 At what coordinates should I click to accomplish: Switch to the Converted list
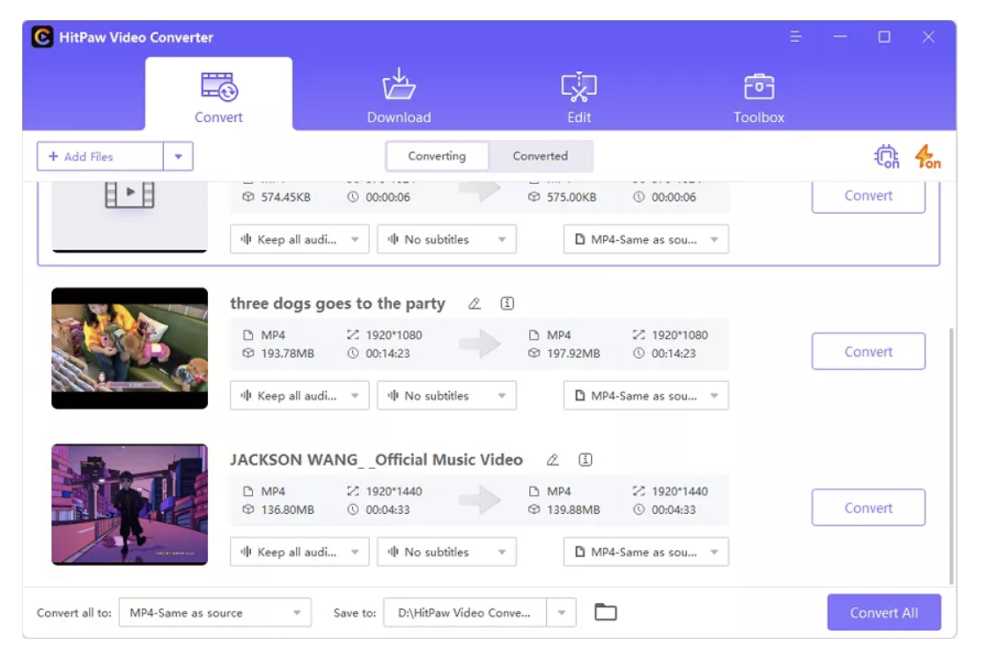tap(540, 156)
